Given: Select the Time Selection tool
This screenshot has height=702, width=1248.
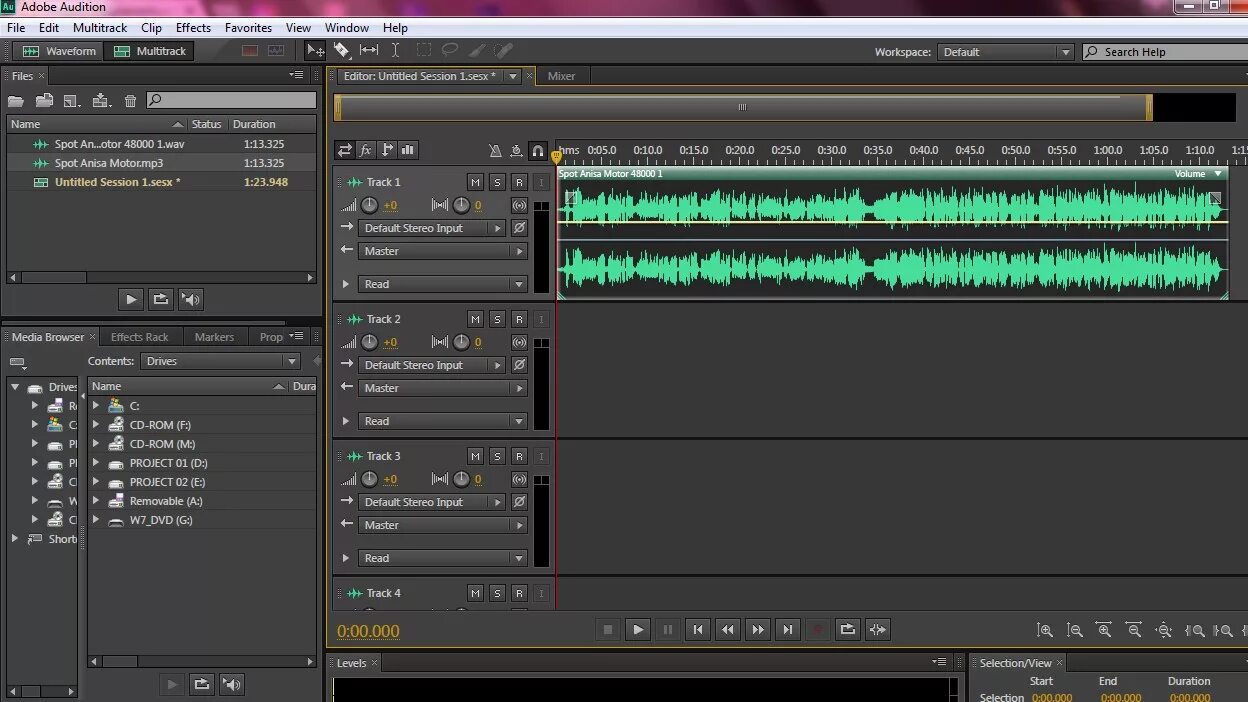Looking at the screenshot, I should pos(393,50).
